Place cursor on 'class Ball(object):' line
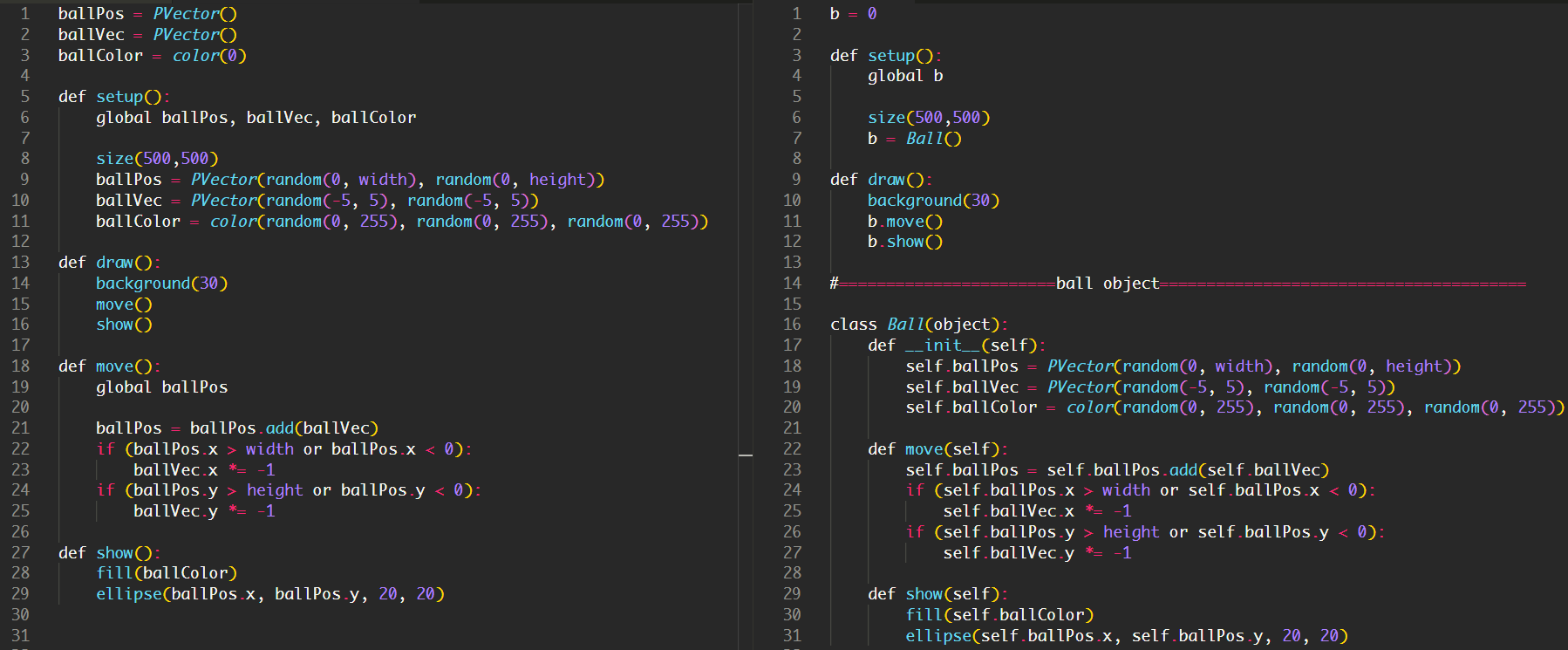 918,325
